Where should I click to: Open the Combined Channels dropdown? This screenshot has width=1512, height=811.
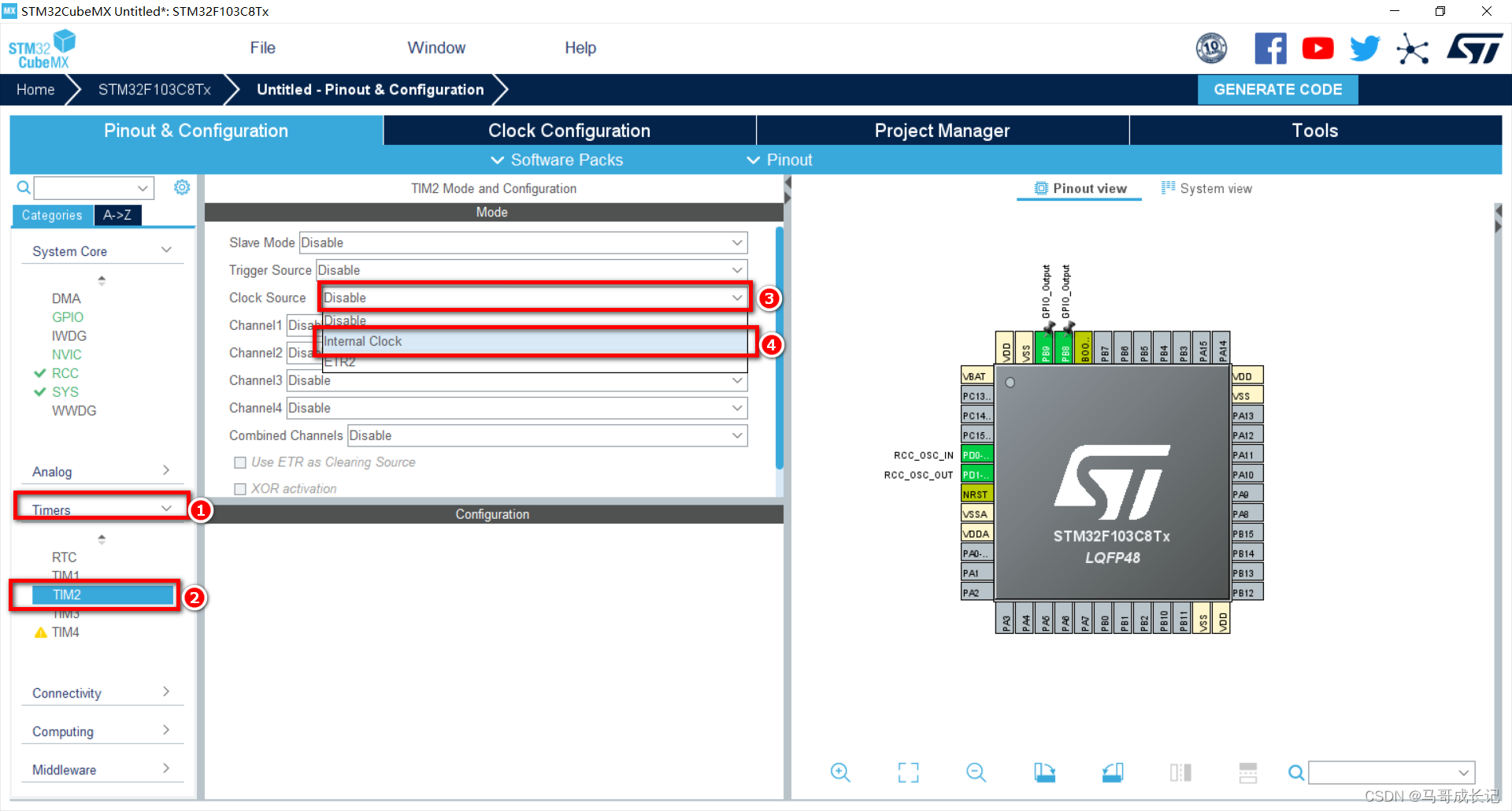[x=547, y=435]
